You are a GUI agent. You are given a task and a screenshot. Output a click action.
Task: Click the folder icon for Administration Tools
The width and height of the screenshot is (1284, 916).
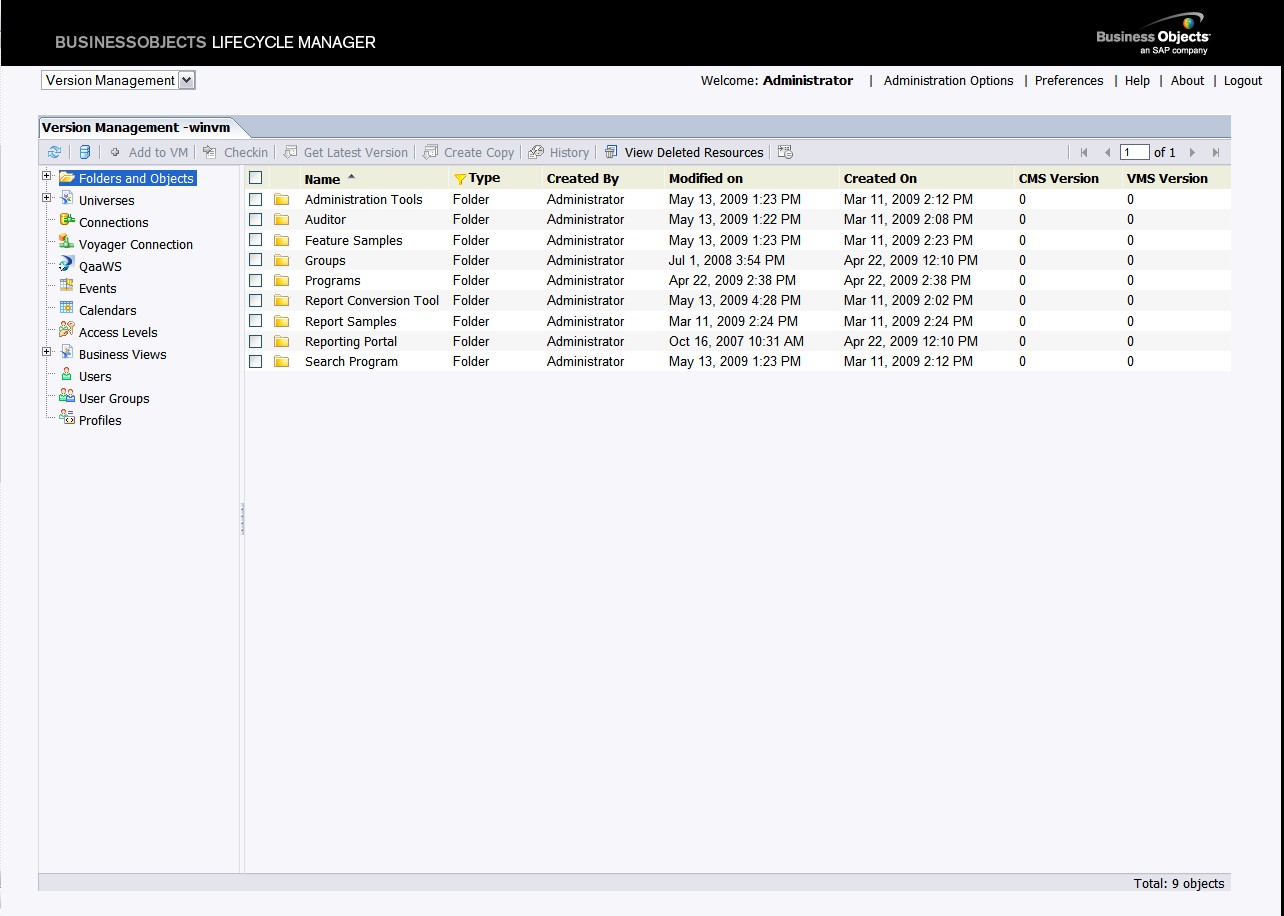click(x=282, y=199)
